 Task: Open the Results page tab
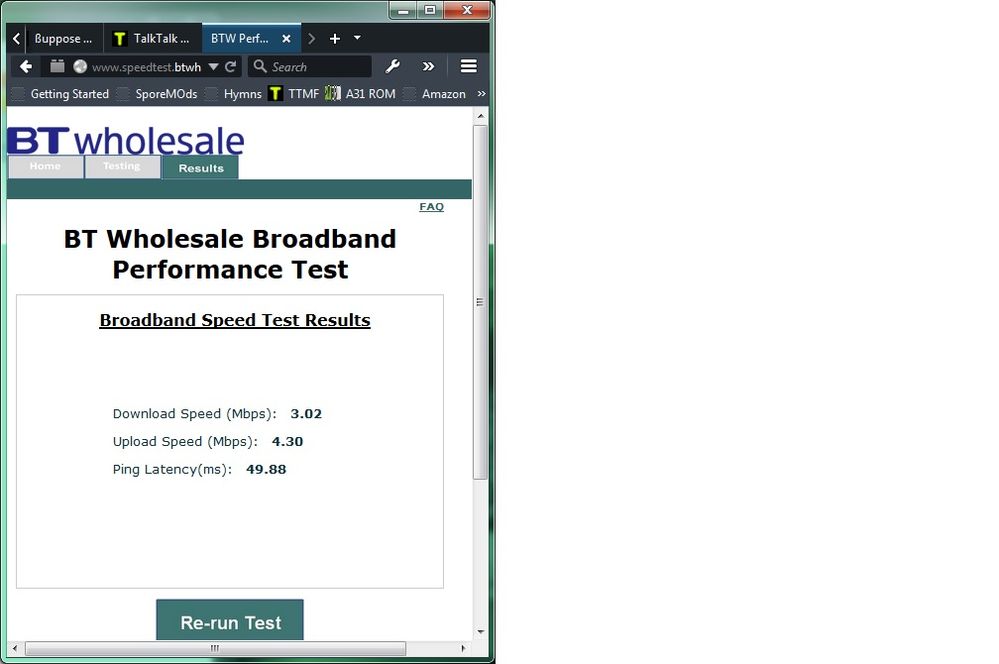[x=201, y=168]
